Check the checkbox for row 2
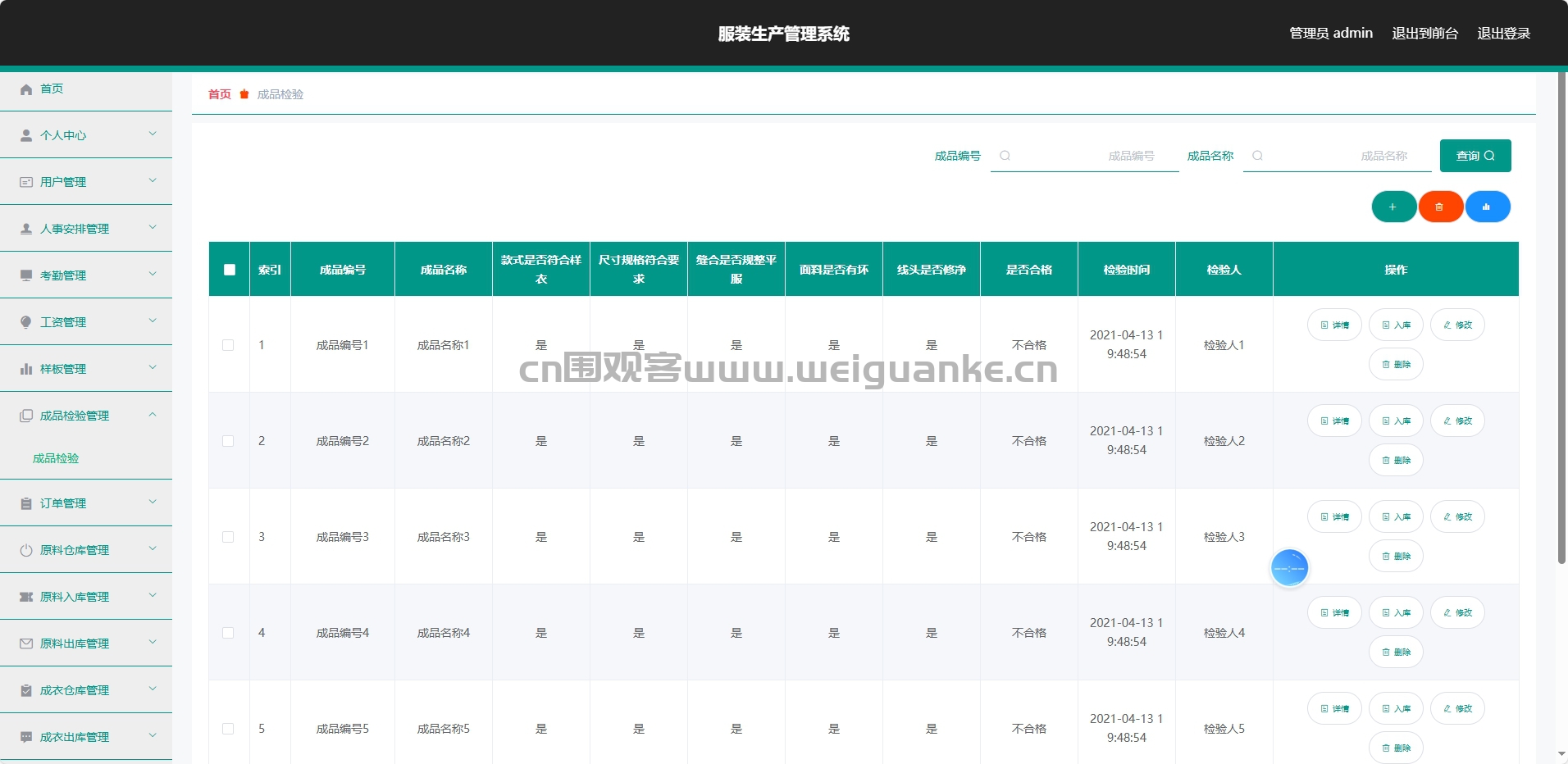The height and width of the screenshot is (764, 1568). click(x=228, y=441)
